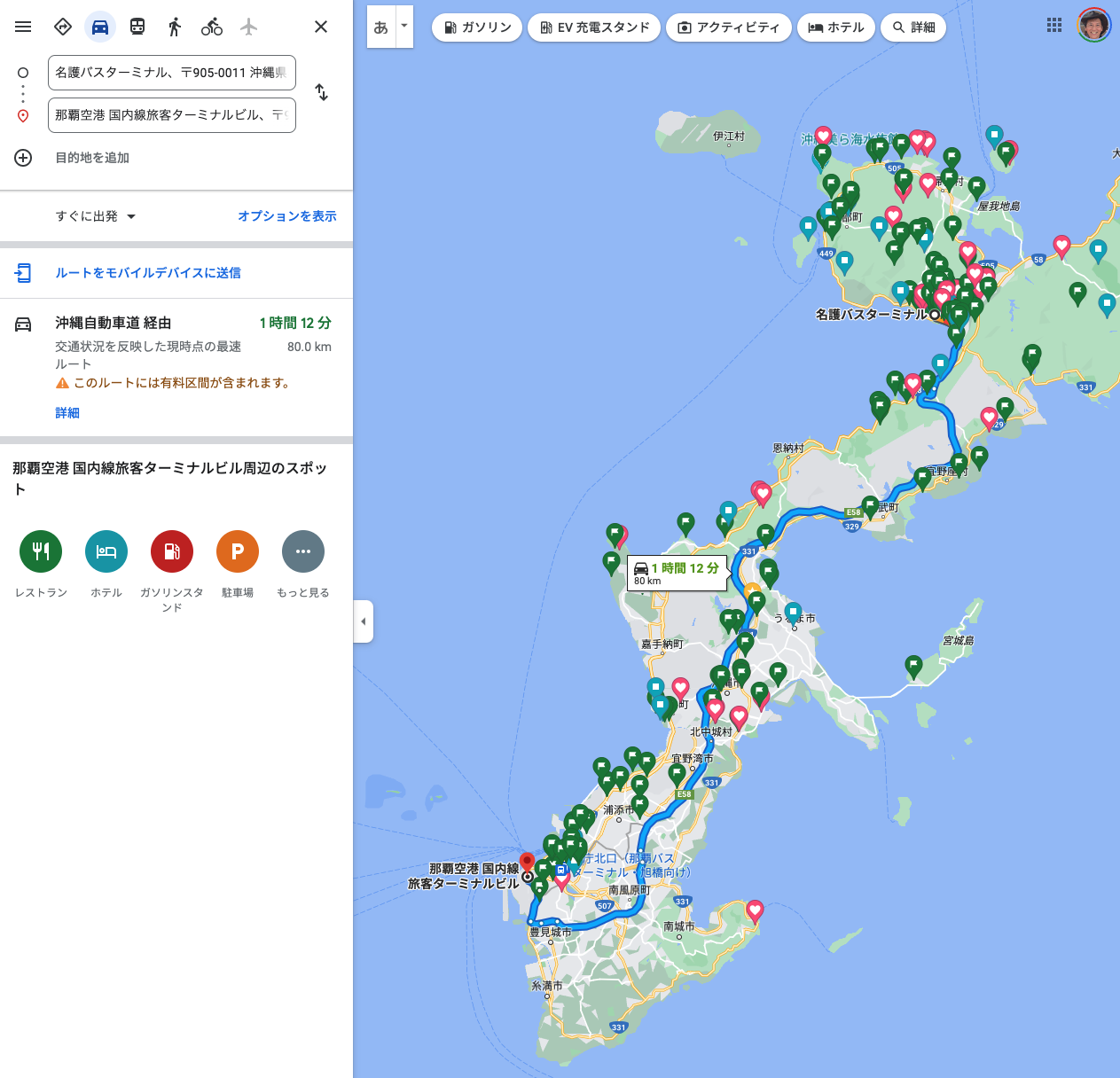Viewport: 1120px width, 1078px height.
Task: Open input language dropdown arrow
Action: tap(404, 26)
